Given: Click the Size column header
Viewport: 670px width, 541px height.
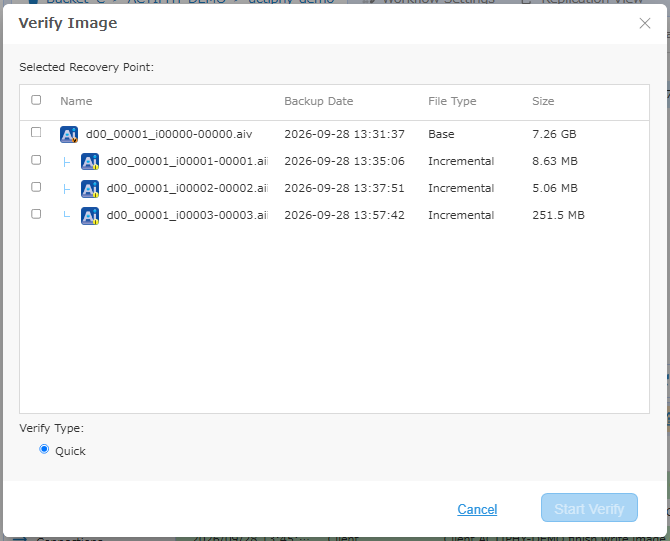Looking at the screenshot, I should coord(543,101).
